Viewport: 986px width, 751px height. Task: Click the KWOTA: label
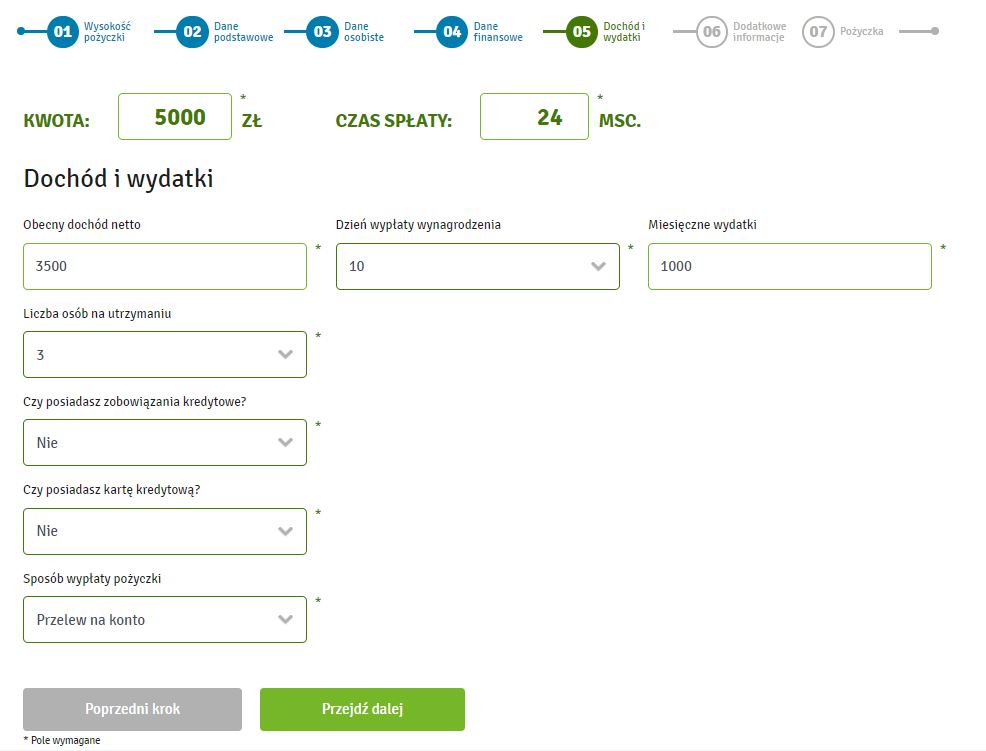click(x=57, y=120)
